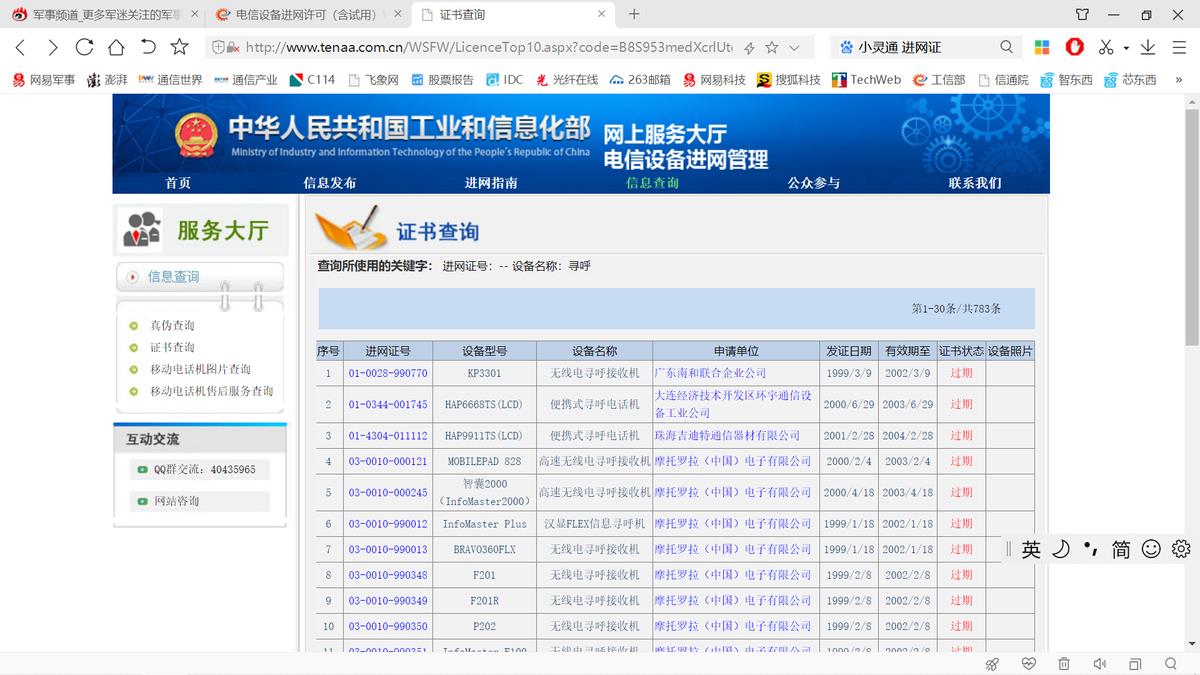Viewport: 1200px width, 675px height.
Task: Click the rocket accelerator icon in status bar
Action: pos(992,664)
